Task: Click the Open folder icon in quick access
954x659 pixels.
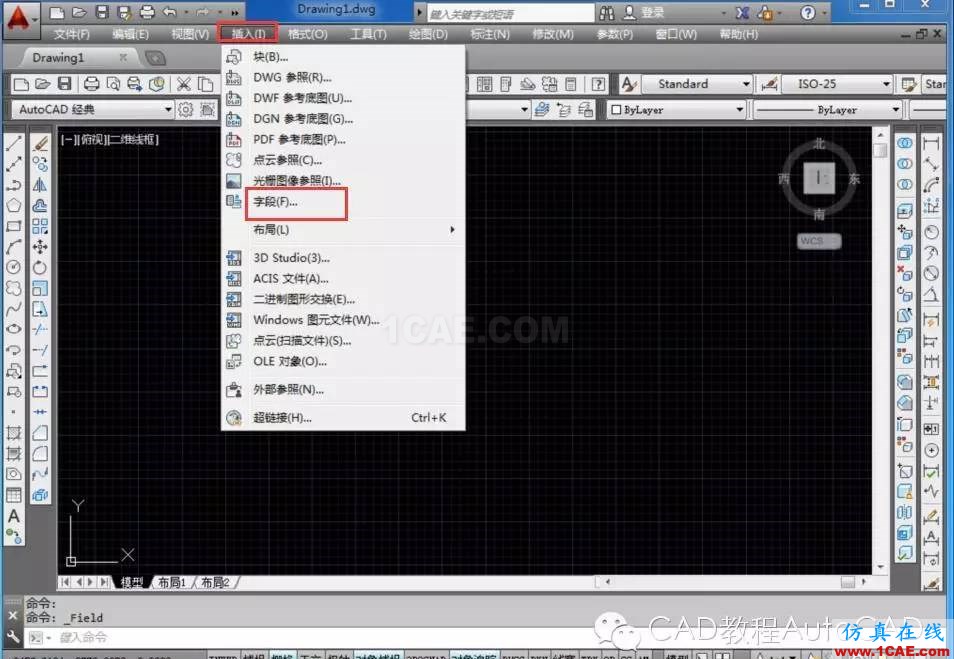Action: (79, 12)
